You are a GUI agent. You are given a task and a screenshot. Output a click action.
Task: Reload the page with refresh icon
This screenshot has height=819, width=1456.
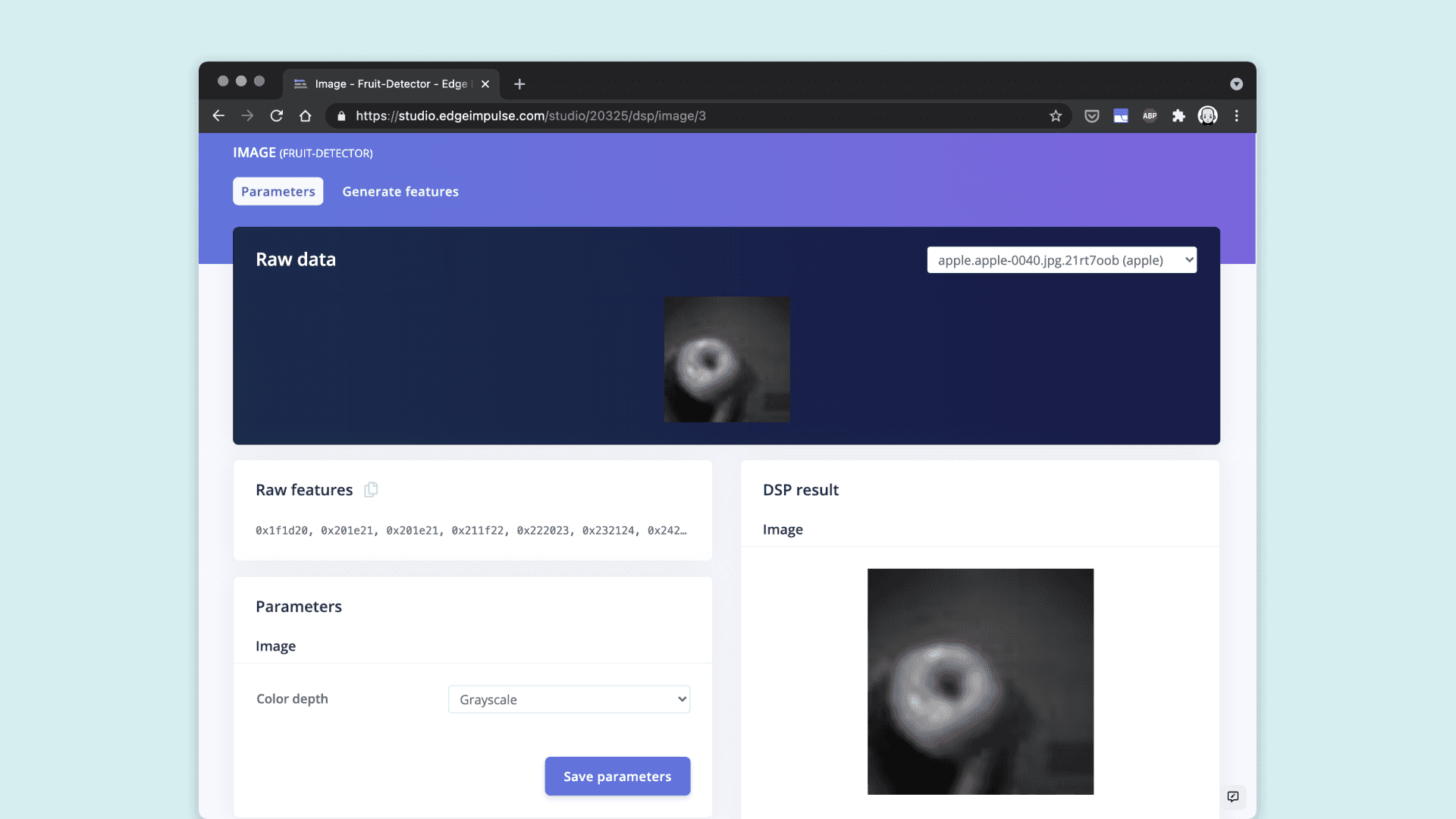277,116
